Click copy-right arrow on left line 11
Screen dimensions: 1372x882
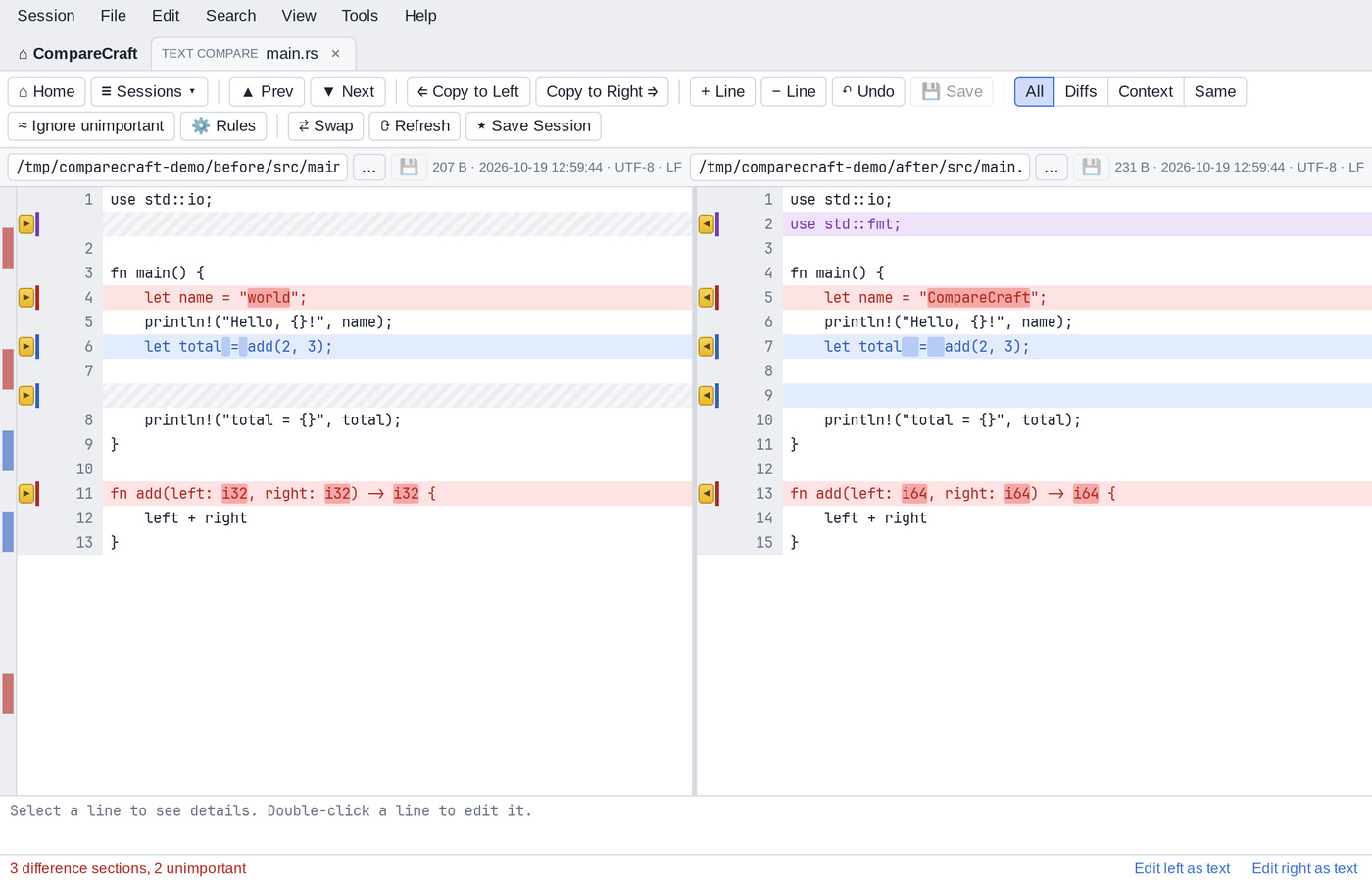point(26,493)
